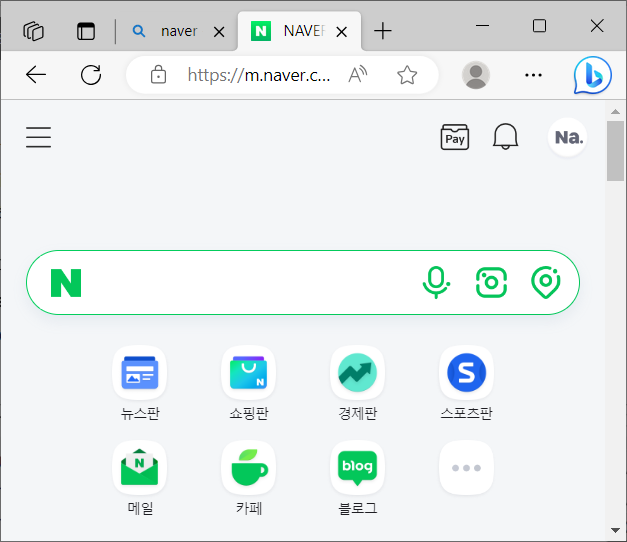
Task: Close the NAVER tab
Action: (x=341, y=32)
